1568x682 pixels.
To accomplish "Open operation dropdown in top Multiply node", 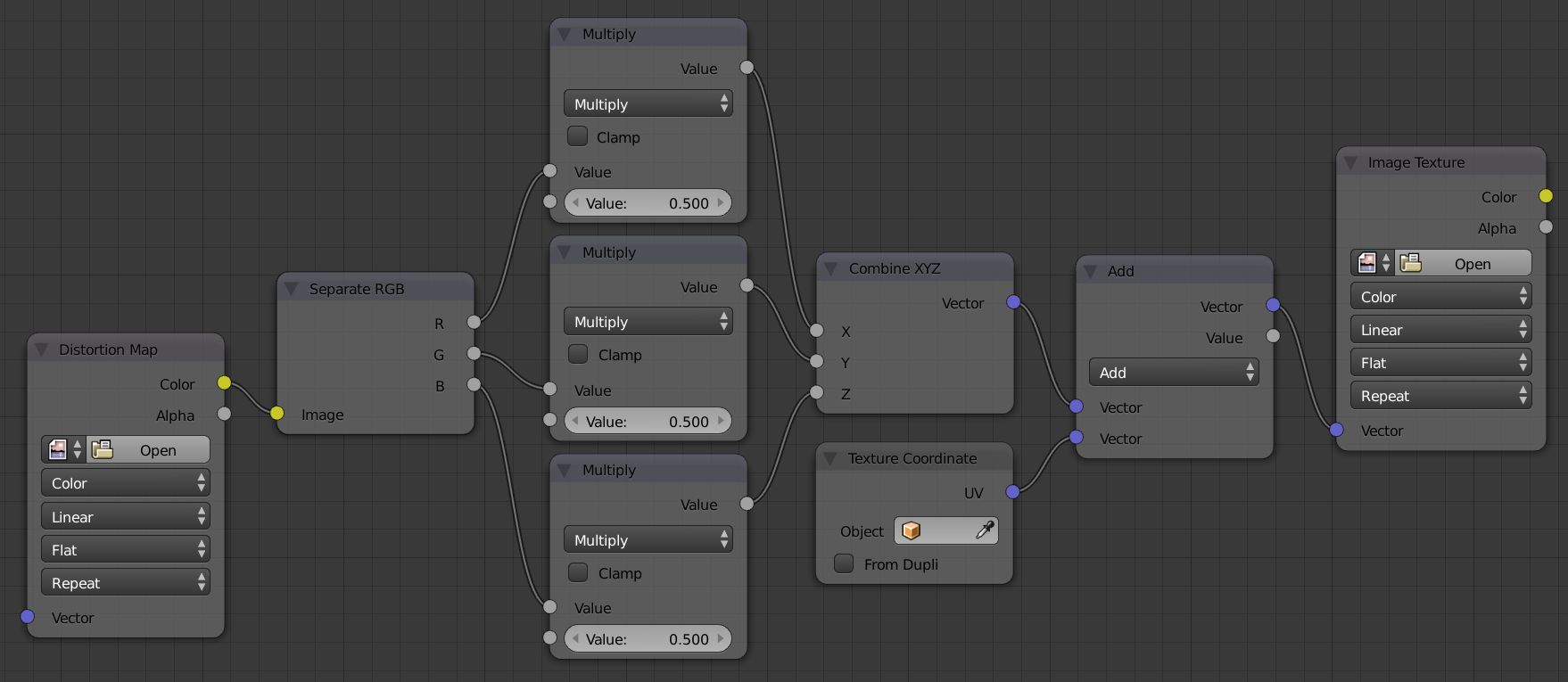I will pos(648,103).
